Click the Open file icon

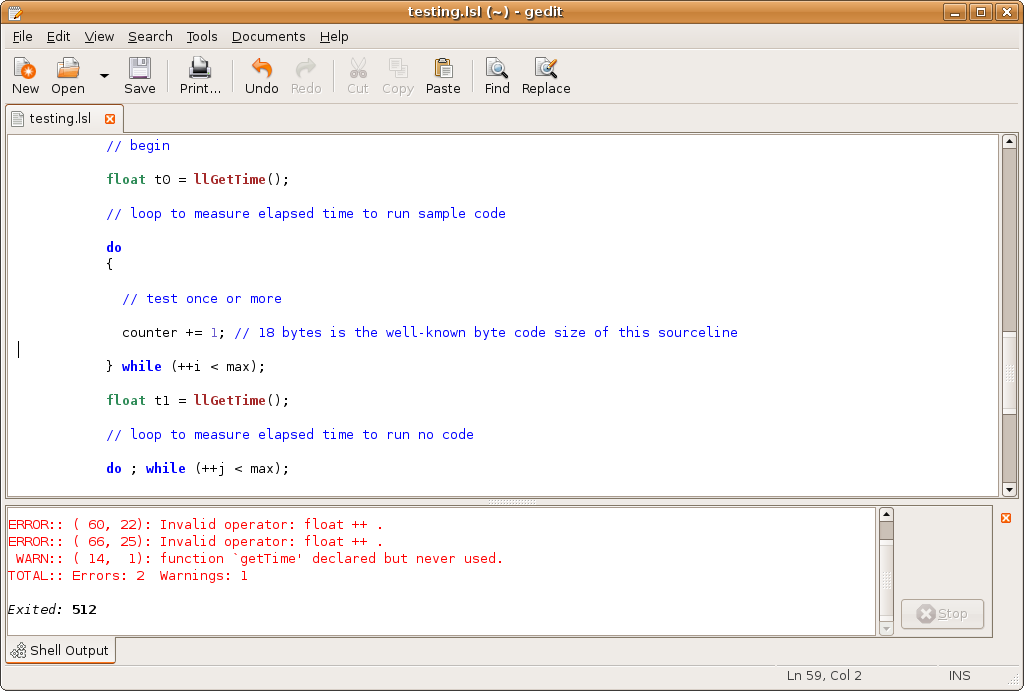pyautogui.click(x=68, y=69)
